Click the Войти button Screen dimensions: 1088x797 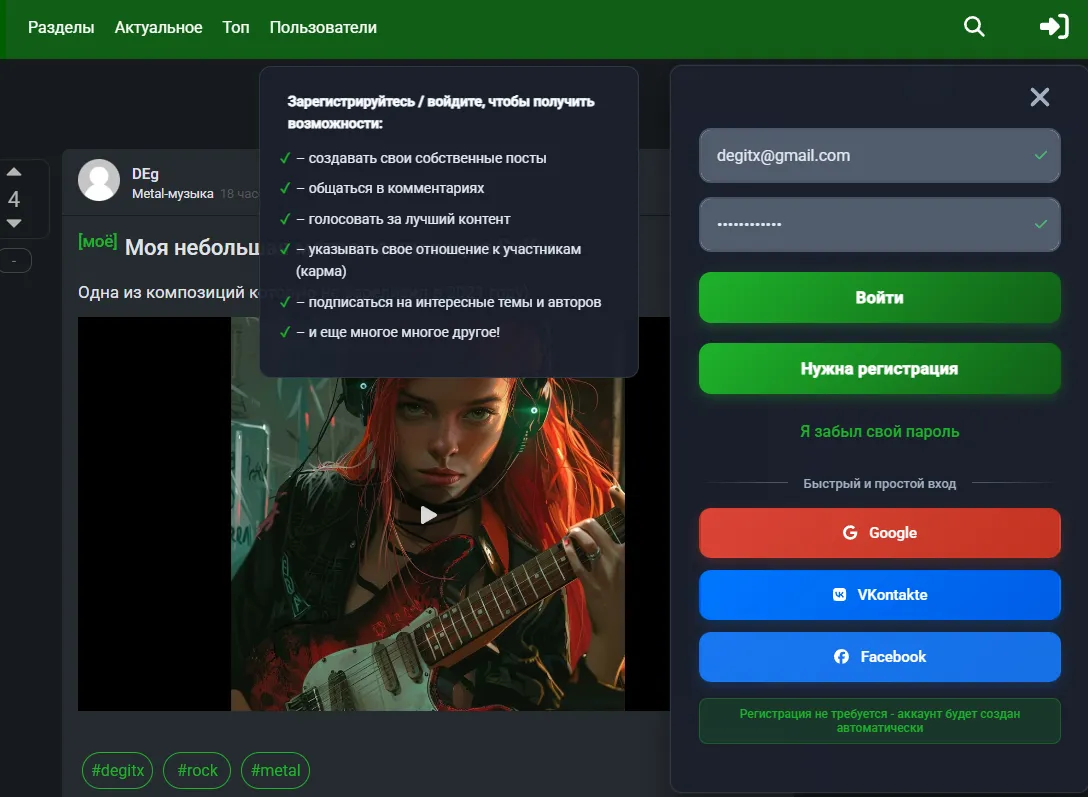879,298
